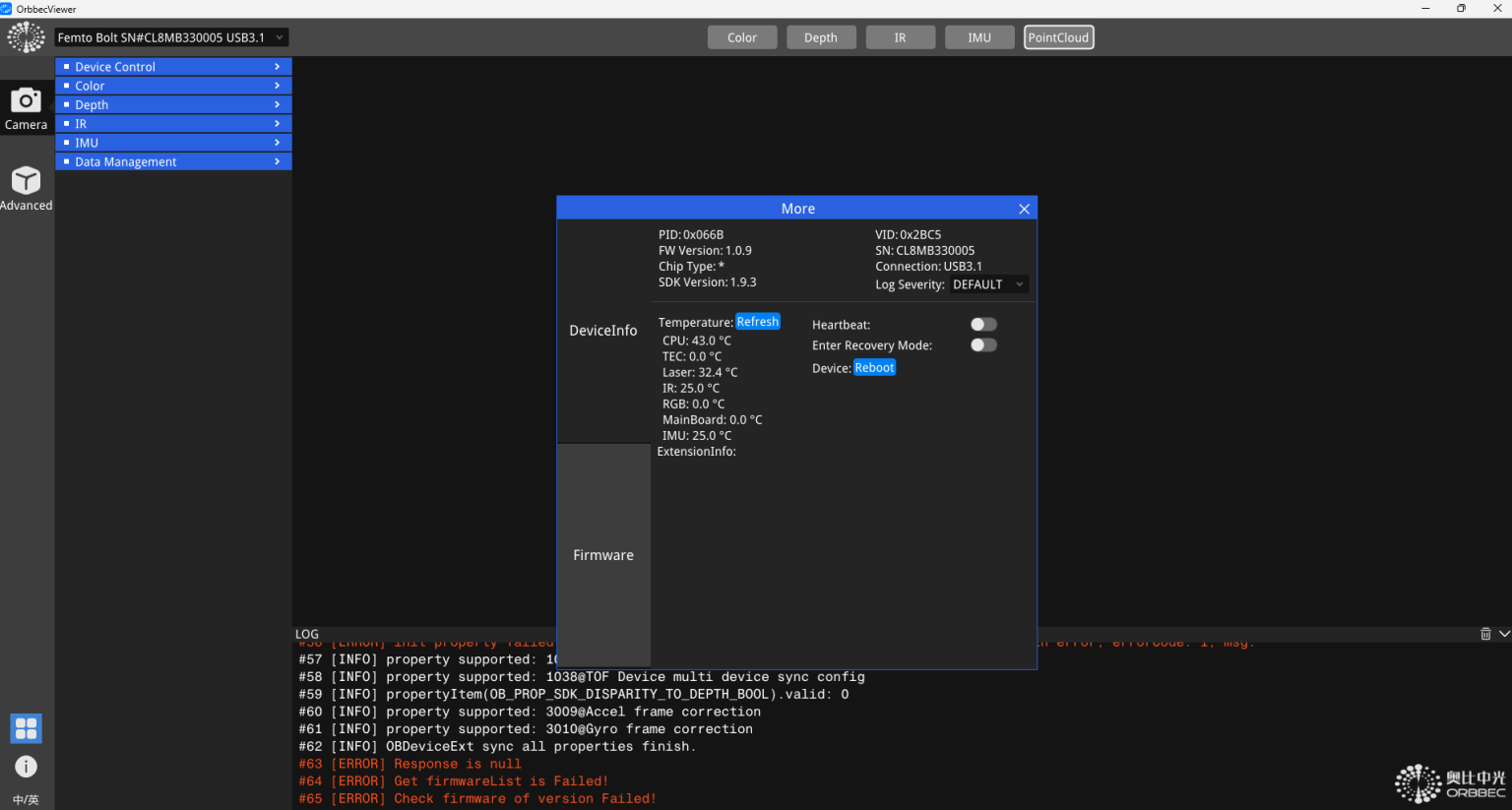The height and width of the screenshot is (810, 1512).
Task: Click the grid layout icon in sidebar
Action: tap(26, 728)
